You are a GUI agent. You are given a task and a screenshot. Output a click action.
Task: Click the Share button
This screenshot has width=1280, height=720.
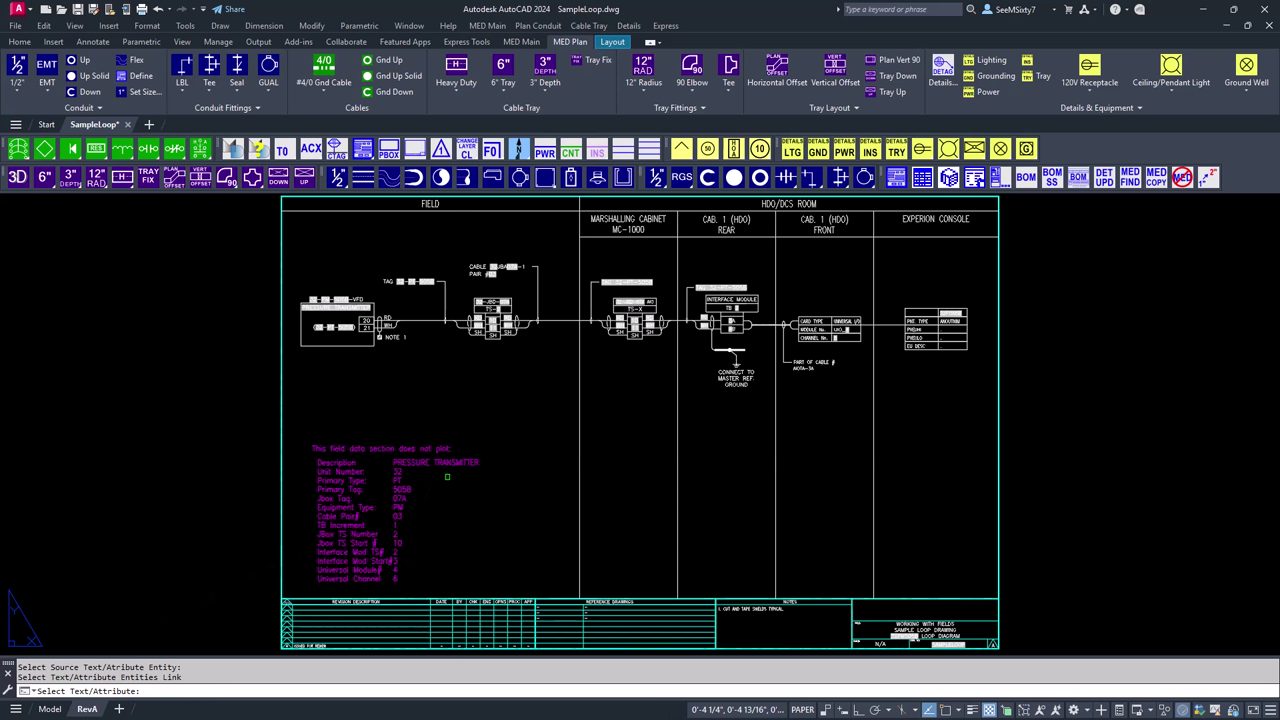(x=228, y=9)
